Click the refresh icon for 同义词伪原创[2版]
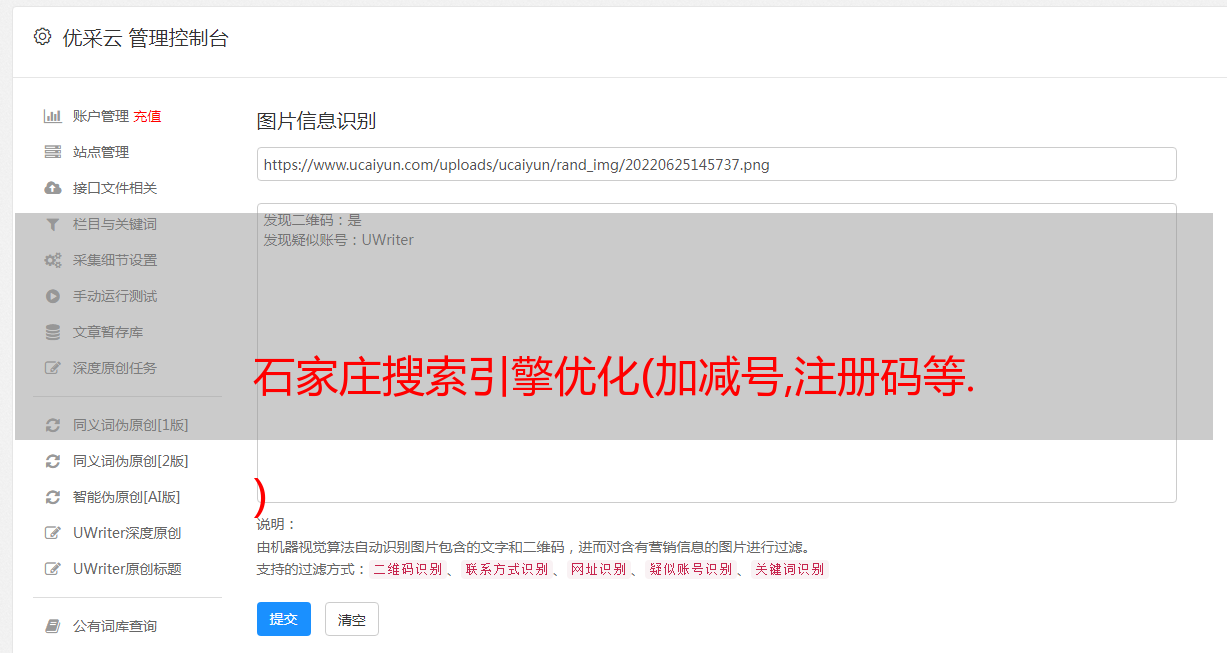 [53, 461]
